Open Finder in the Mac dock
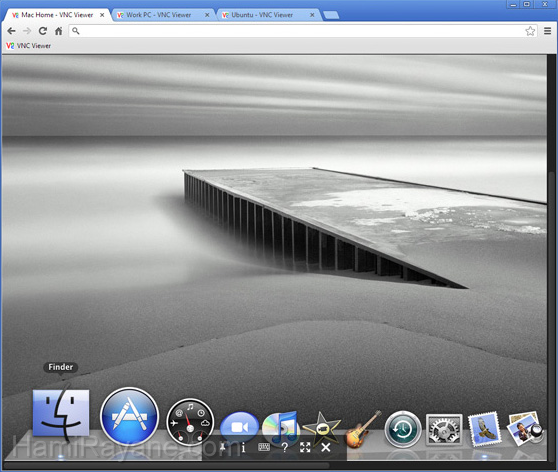The width and height of the screenshot is (558, 472). tap(61, 413)
